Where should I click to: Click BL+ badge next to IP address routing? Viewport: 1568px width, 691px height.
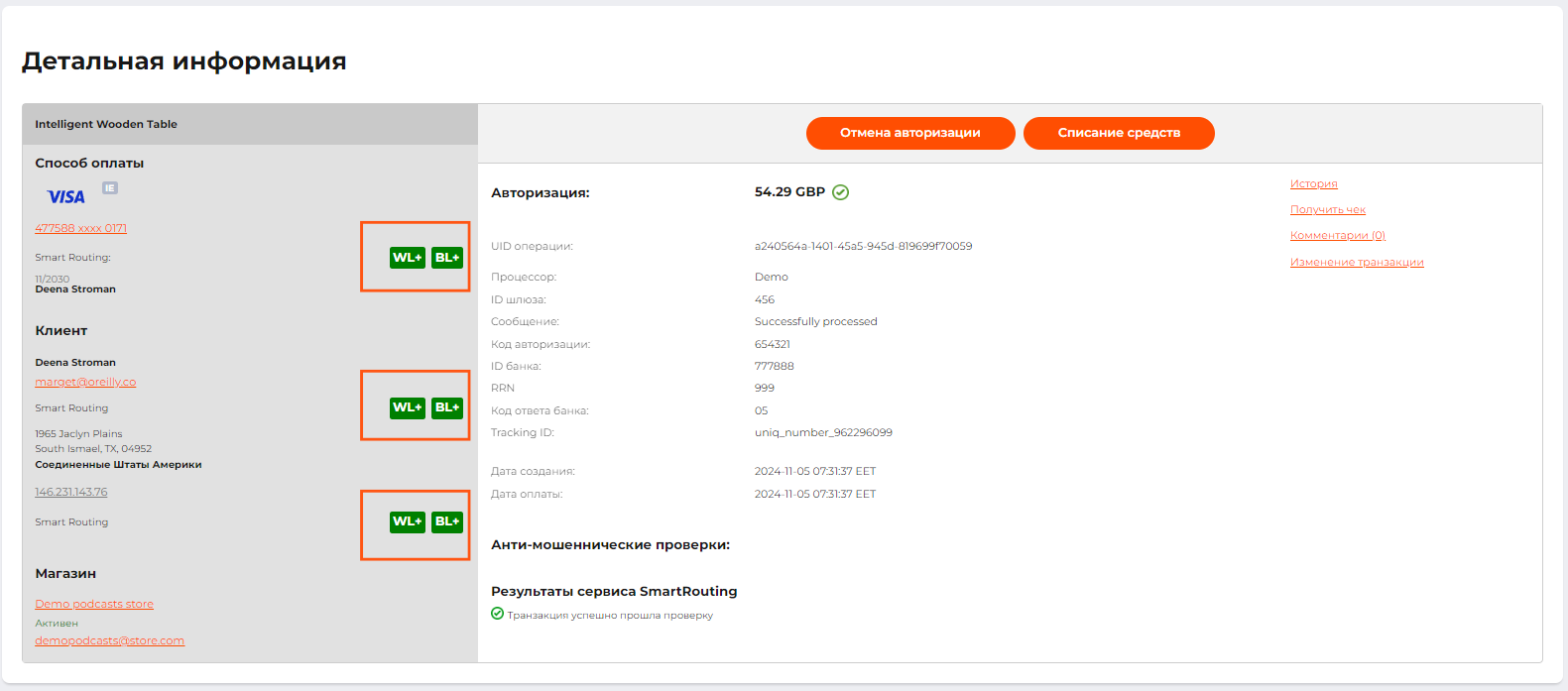[x=447, y=521]
